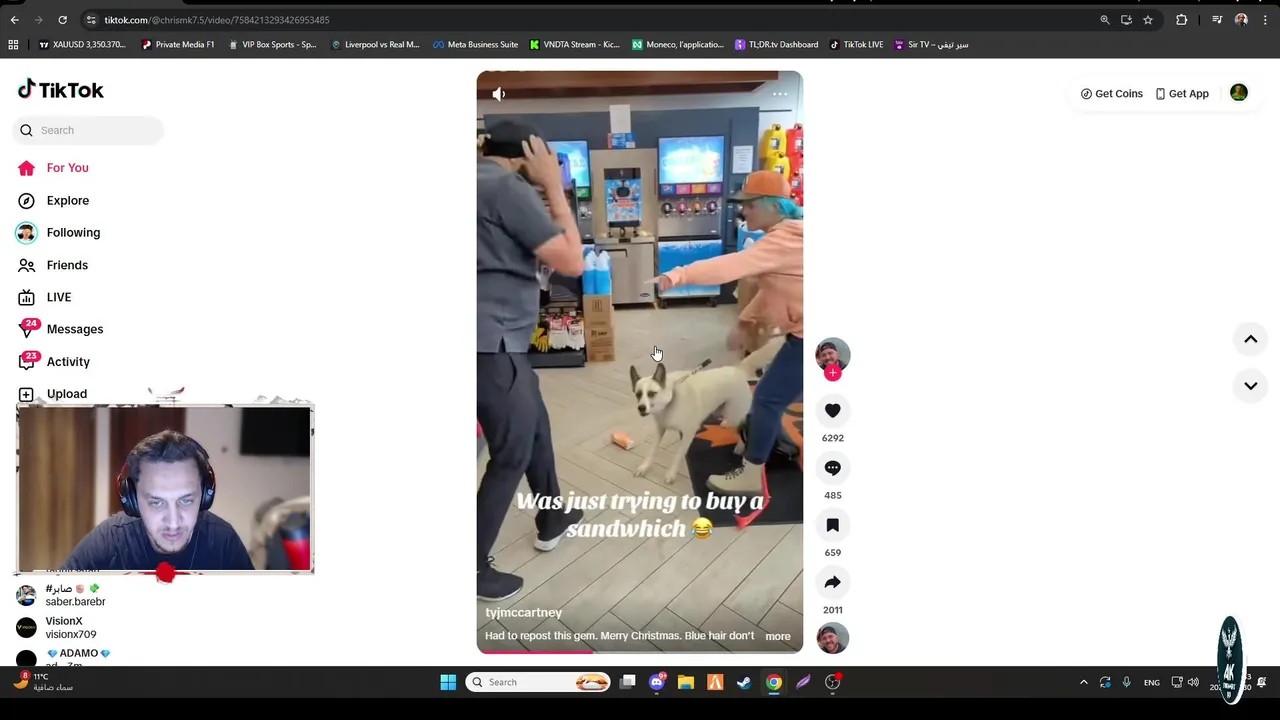Open the Private Media F1 bookmark
Screen dimensions: 1280x720
(x=178, y=44)
